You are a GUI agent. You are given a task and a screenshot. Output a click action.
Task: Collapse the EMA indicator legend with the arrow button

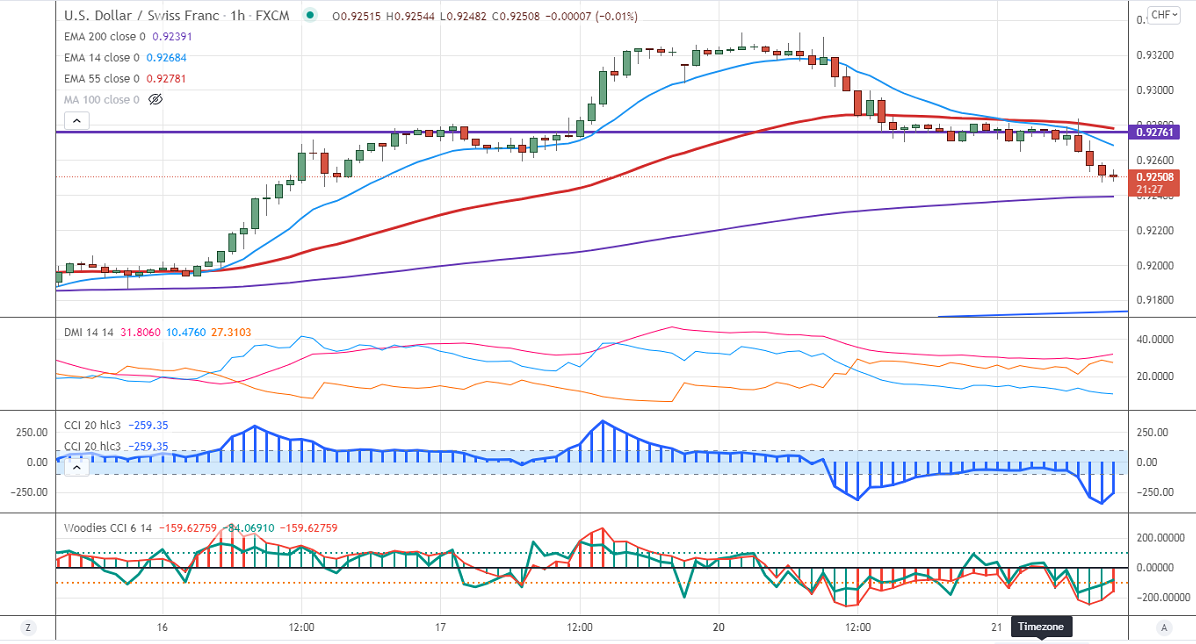77,121
